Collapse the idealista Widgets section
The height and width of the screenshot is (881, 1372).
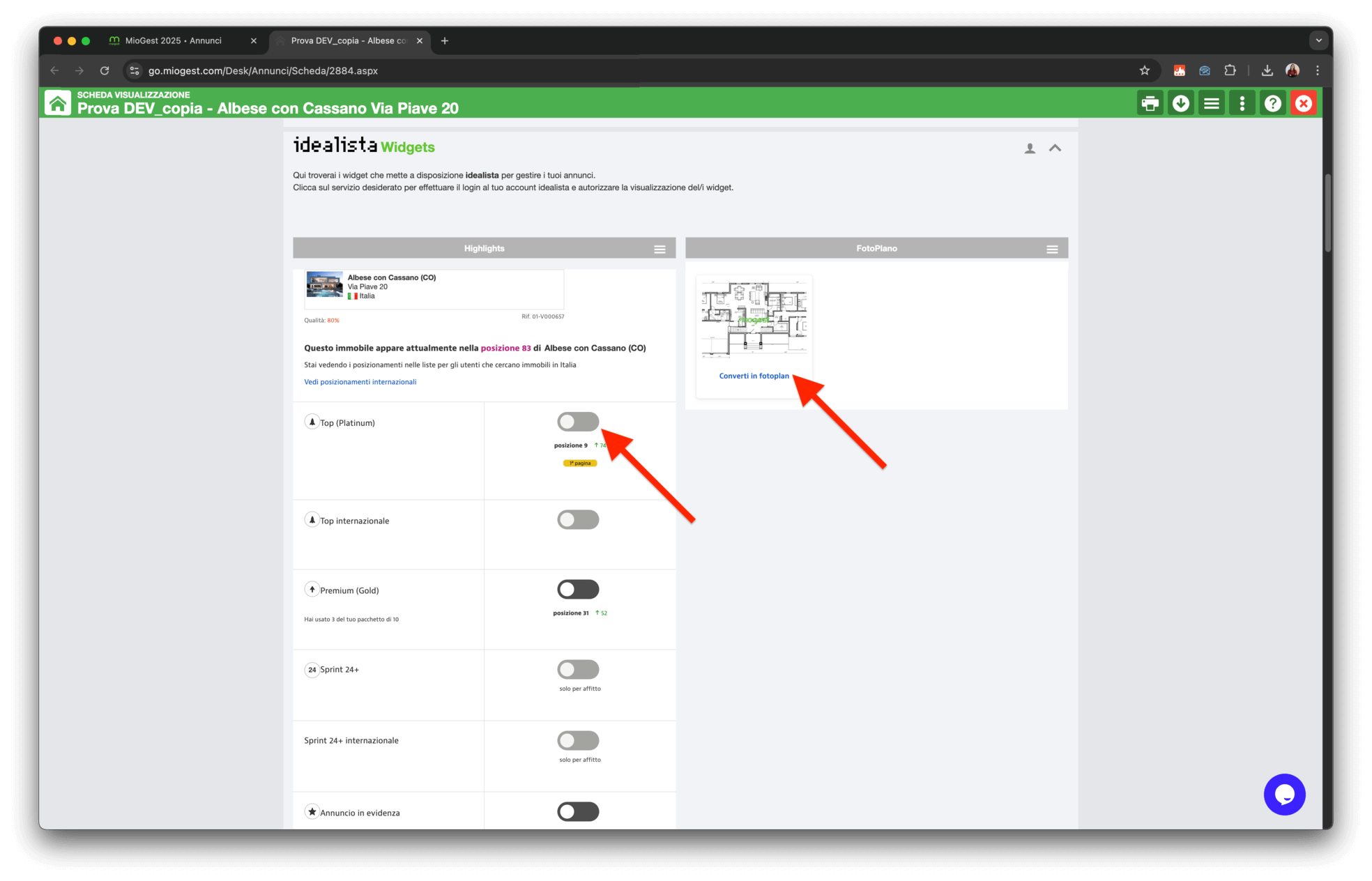coord(1055,148)
